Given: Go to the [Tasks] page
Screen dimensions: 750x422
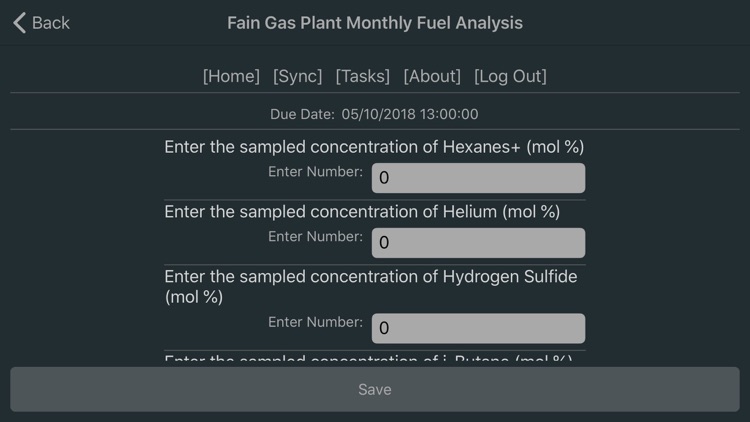Looking at the screenshot, I should point(363,76).
